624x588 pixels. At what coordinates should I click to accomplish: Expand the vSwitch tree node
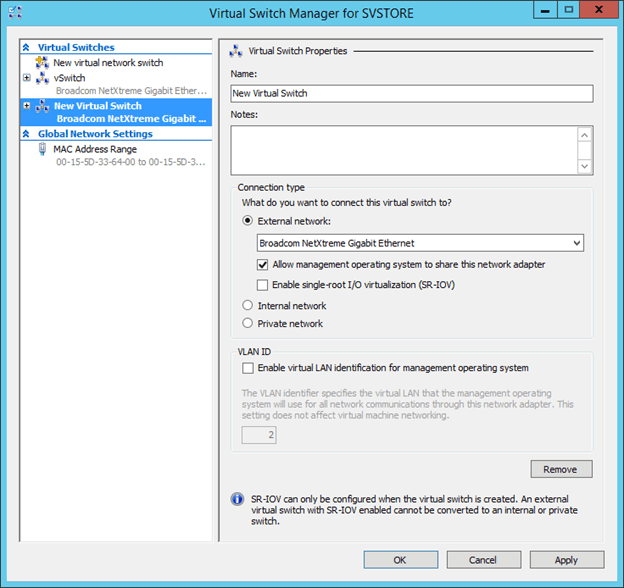pos(27,78)
